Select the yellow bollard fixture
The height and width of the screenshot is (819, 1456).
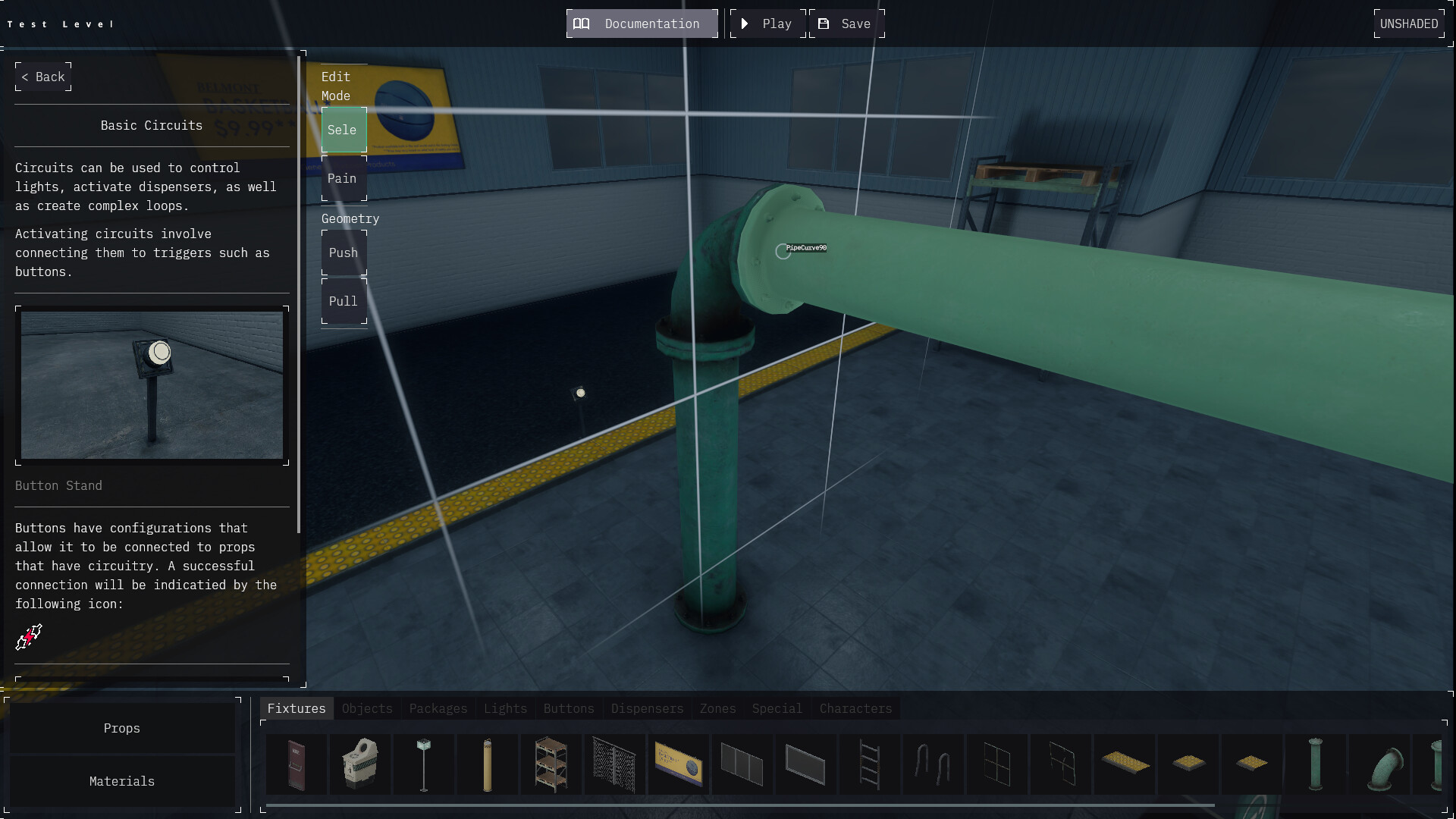pos(488,764)
